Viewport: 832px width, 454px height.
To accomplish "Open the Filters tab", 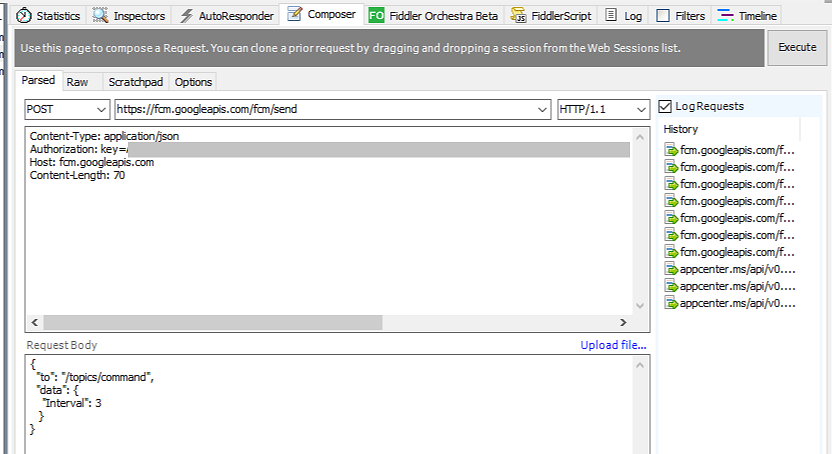I will coord(681,15).
